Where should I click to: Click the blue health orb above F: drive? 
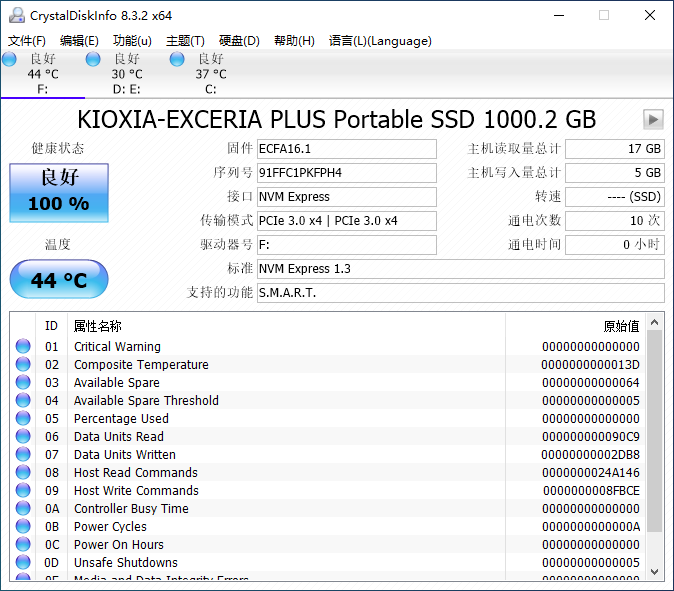(9, 59)
